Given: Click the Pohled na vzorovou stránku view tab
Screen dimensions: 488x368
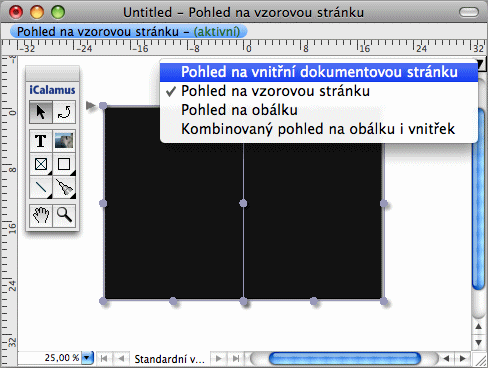Looking at the screenshot, I should tap(129, 32).
